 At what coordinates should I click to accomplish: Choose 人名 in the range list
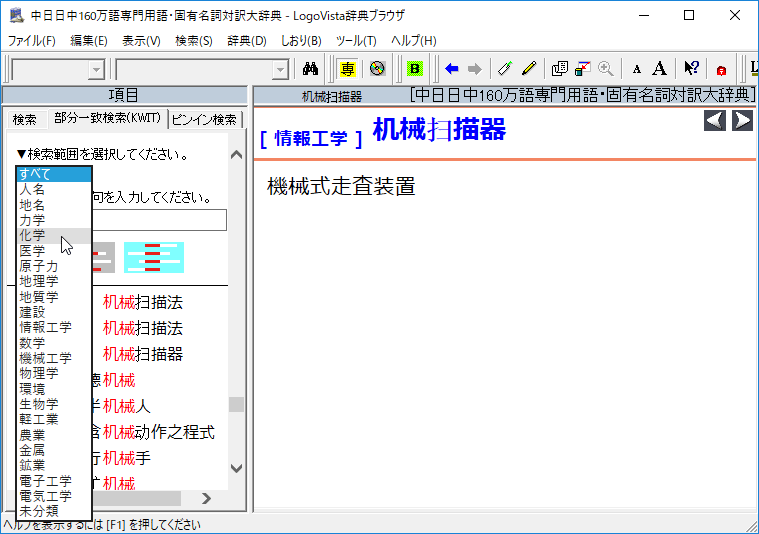(54, 189)
